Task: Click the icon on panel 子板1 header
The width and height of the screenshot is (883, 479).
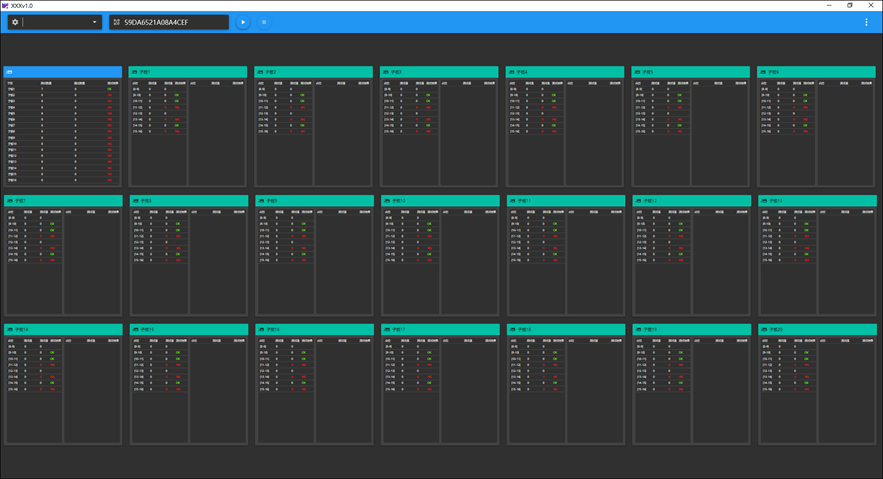Action: [x=135, y=72]
